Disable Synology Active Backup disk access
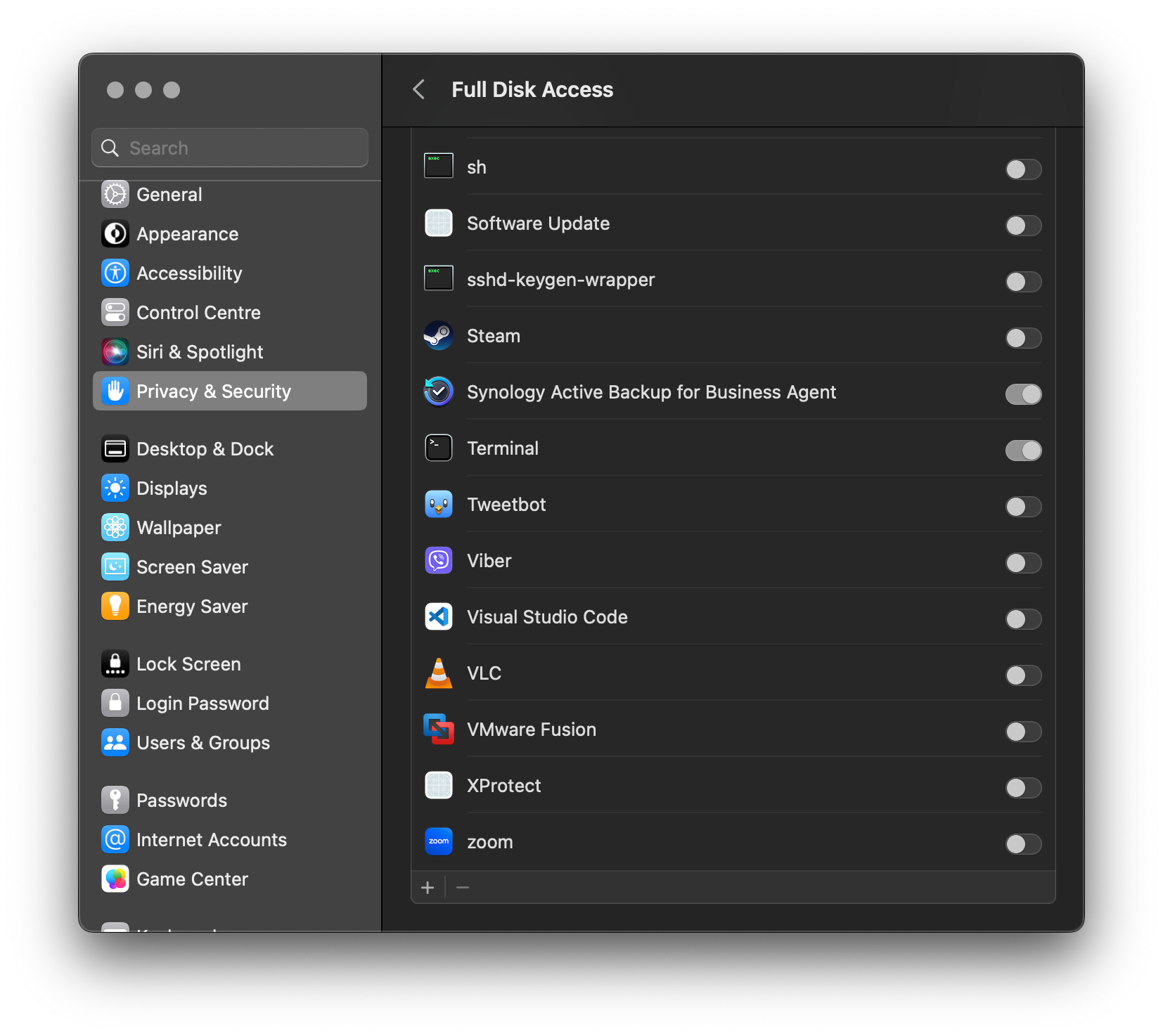Image resolution: width=1163 pixels, height=1036 pixels. click(x=1023, y=394)
